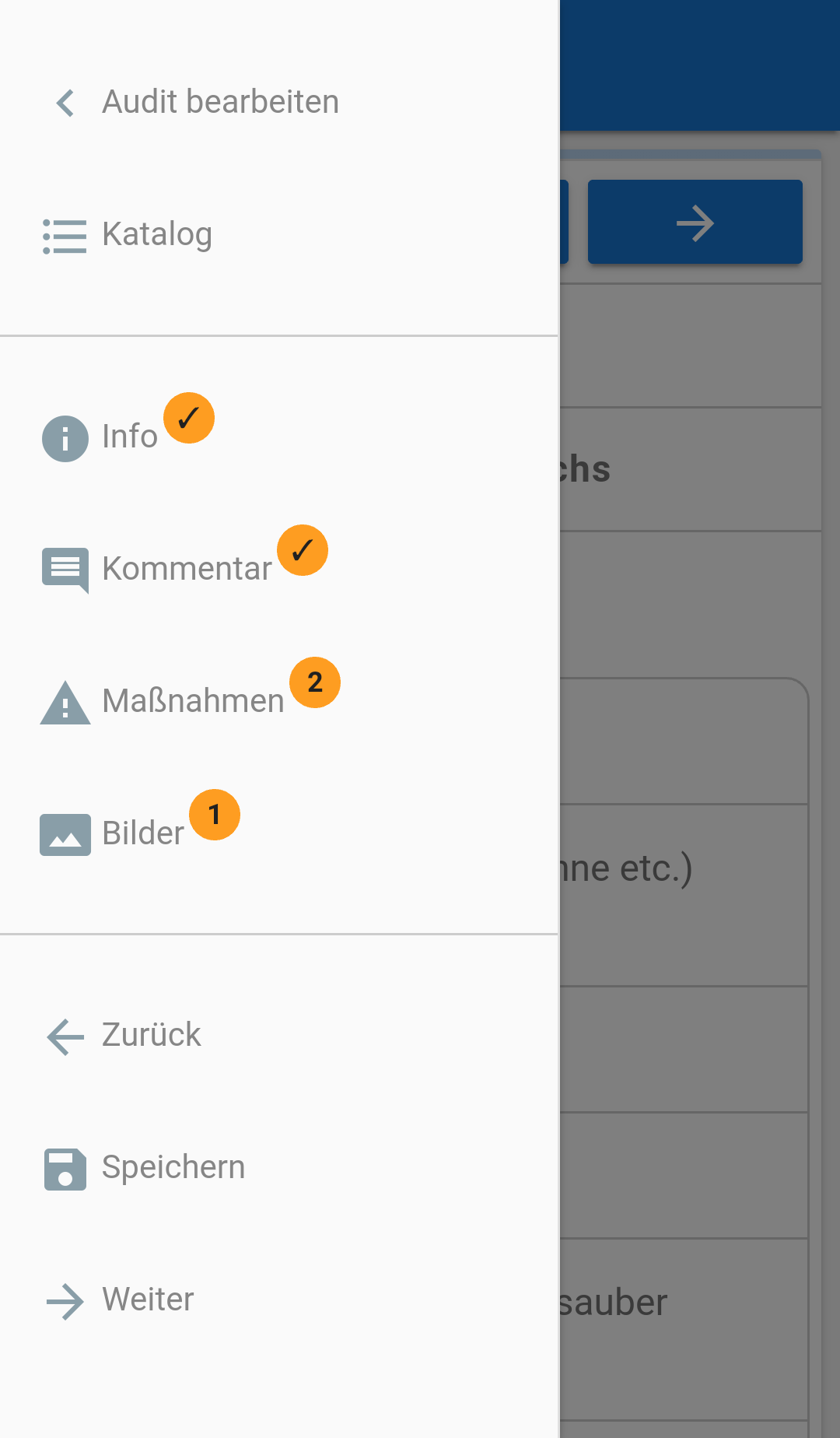Click the Speichern floppy disk icon
Image resolution: width=840 pixels, height=1438 pixels.
pos(65,1169)
